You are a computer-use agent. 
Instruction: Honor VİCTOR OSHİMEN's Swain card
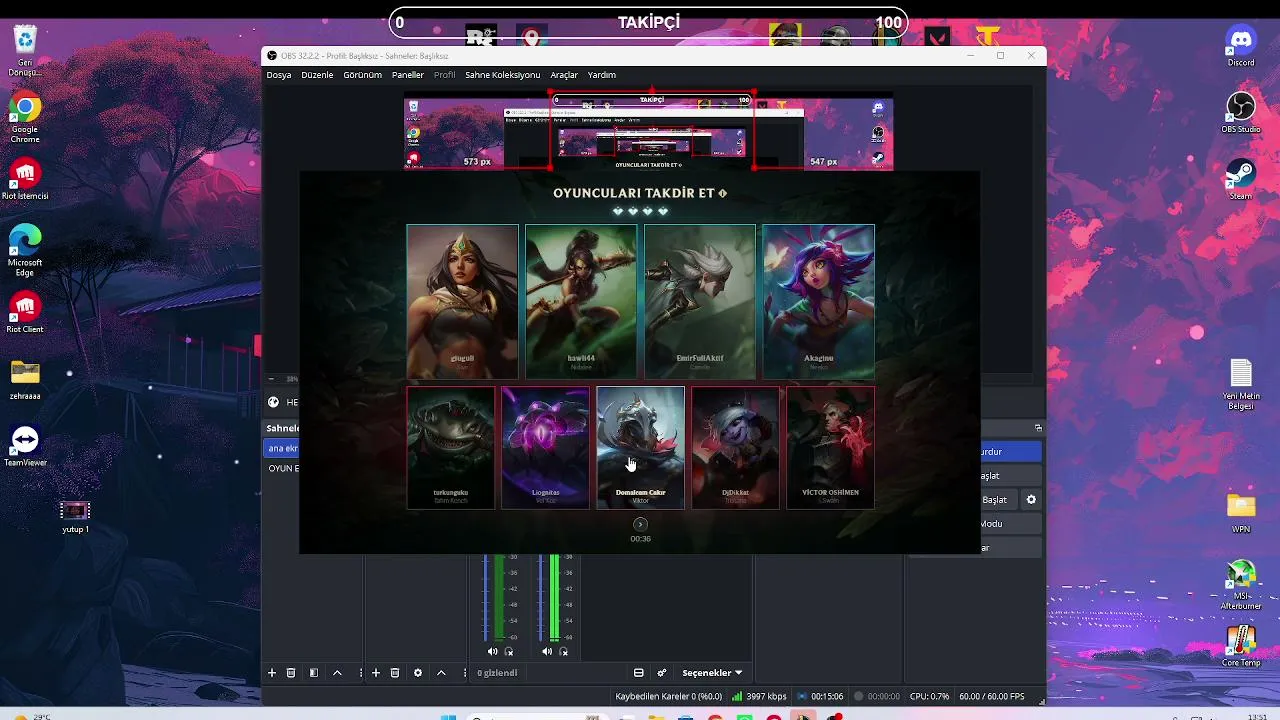pyautogui.click(x=830, y=447)
